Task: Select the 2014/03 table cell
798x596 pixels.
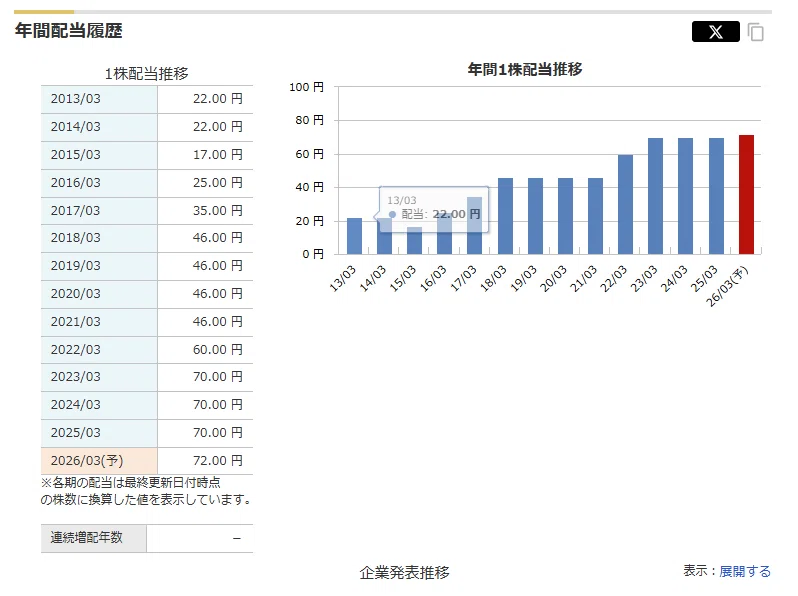Action: (99, 127)
